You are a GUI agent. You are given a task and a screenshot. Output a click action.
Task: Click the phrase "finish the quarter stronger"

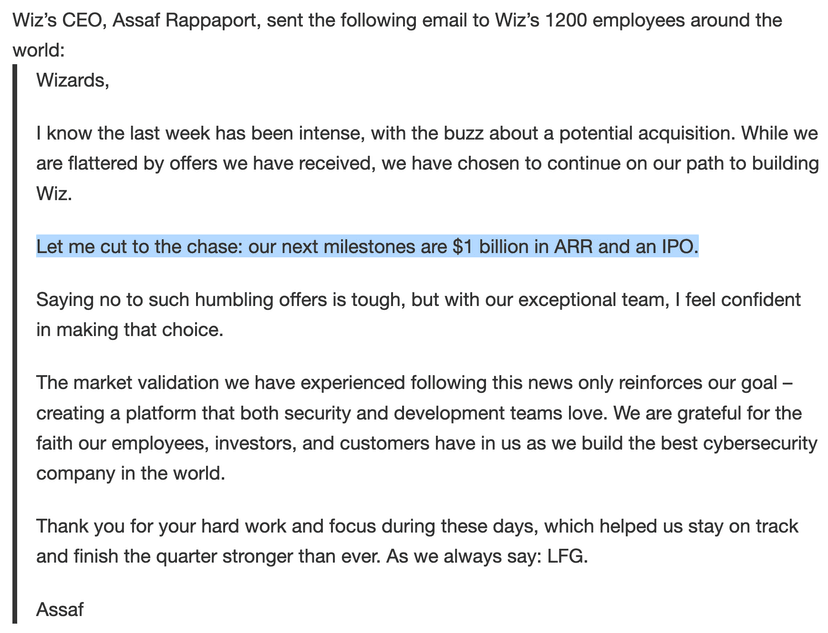[x=187, y=555]
